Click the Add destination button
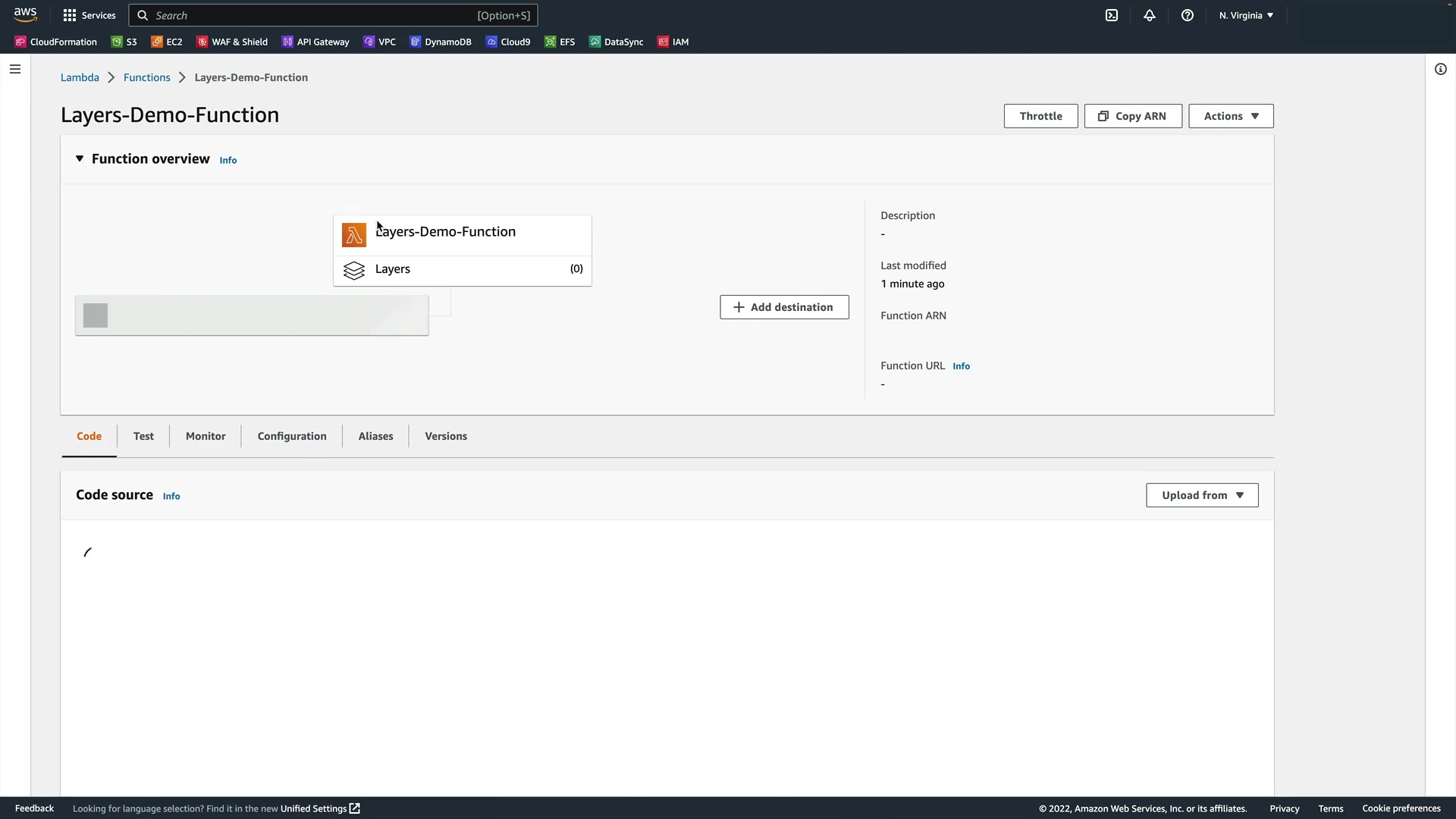 pyautogui.click(x=784, y=307)
